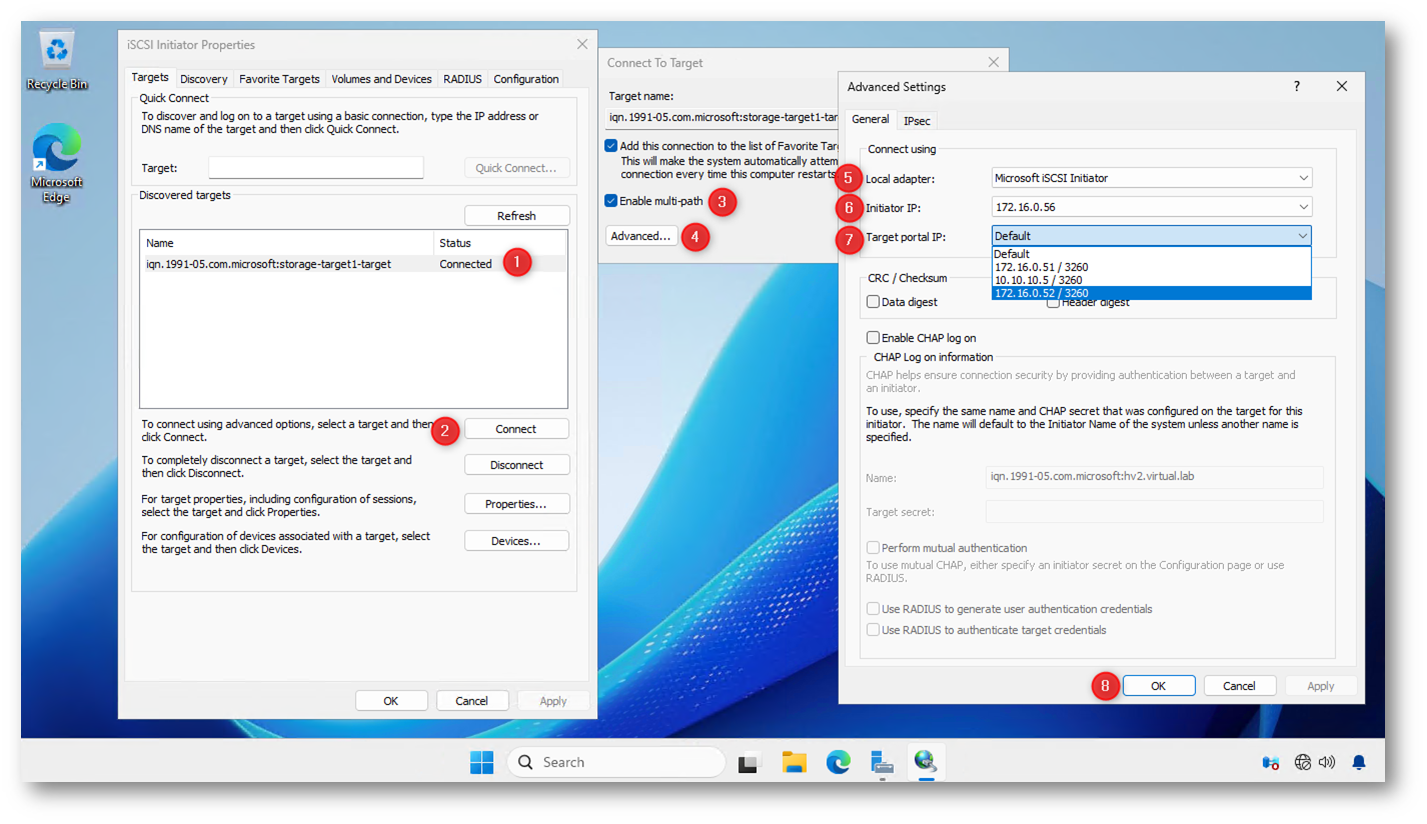This screenshot has width=1427, height=824.
Task: Click the volume speaker tray icon
Action: [1327, 763]
